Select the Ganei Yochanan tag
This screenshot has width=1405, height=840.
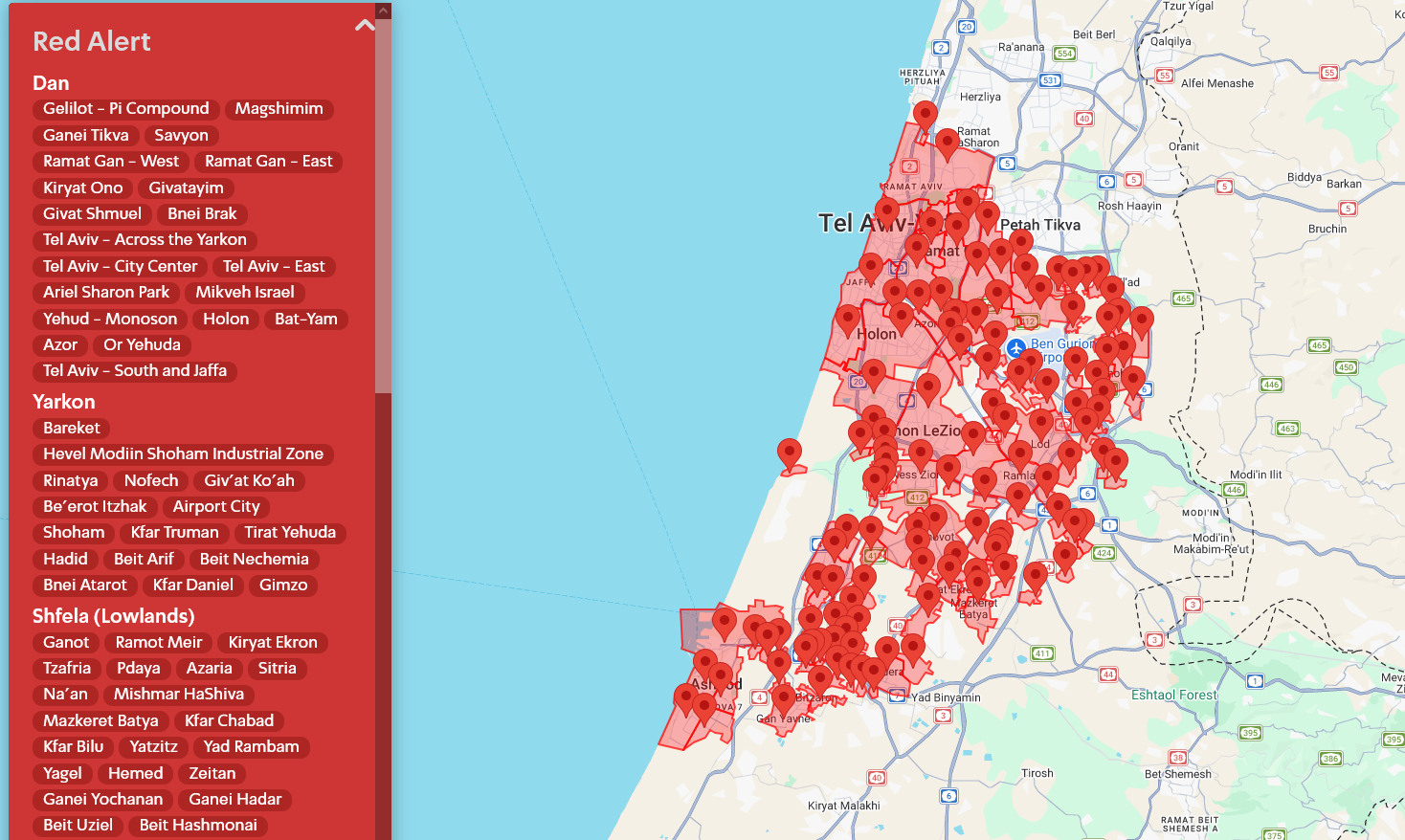coord(103,800)
